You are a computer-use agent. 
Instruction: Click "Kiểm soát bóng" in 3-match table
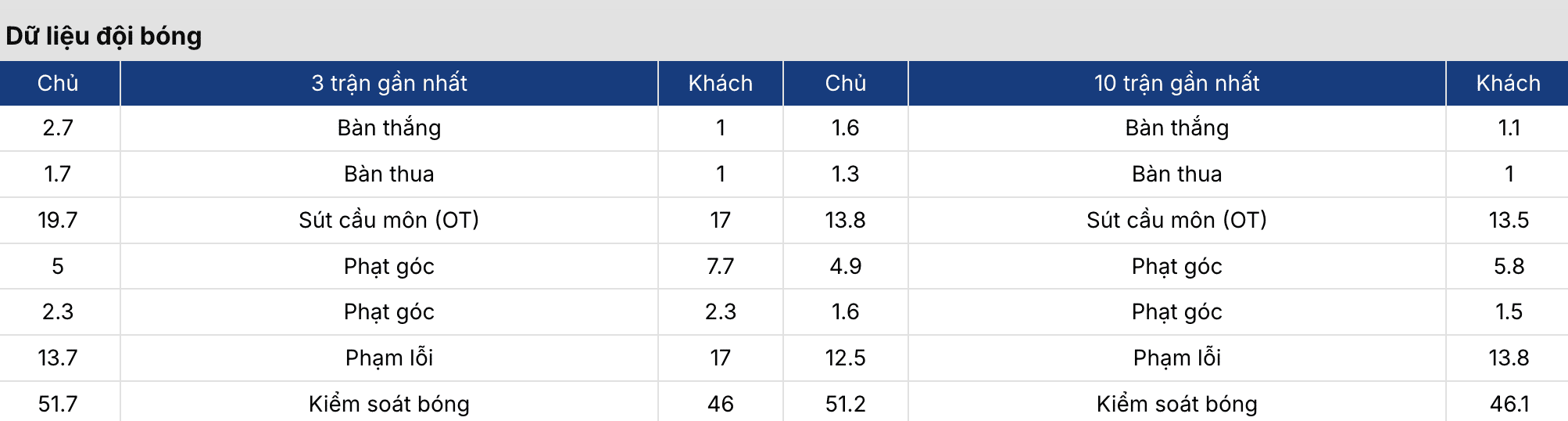coord(389,404)
